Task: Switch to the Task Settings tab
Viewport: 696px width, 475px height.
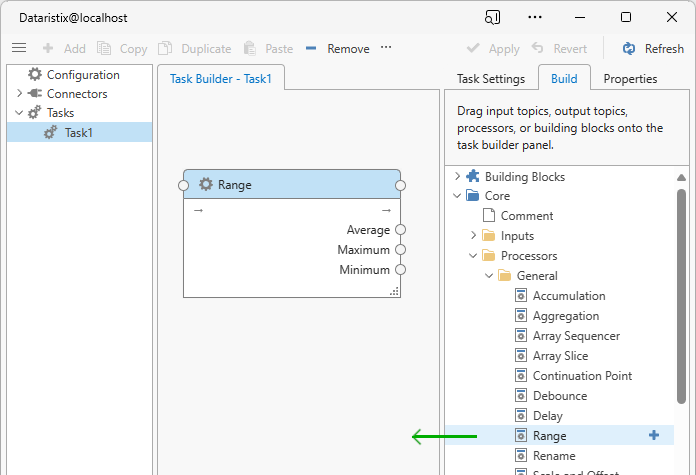Action: 490,79
